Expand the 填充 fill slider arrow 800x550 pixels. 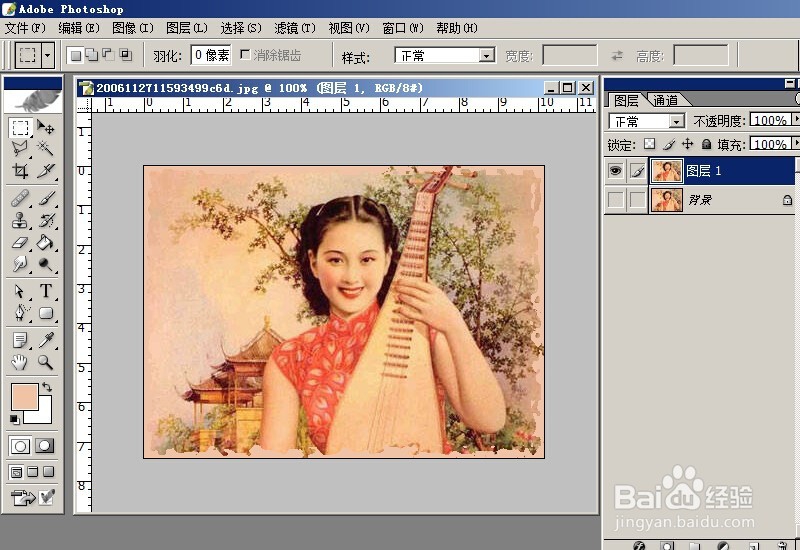point(795,144)
